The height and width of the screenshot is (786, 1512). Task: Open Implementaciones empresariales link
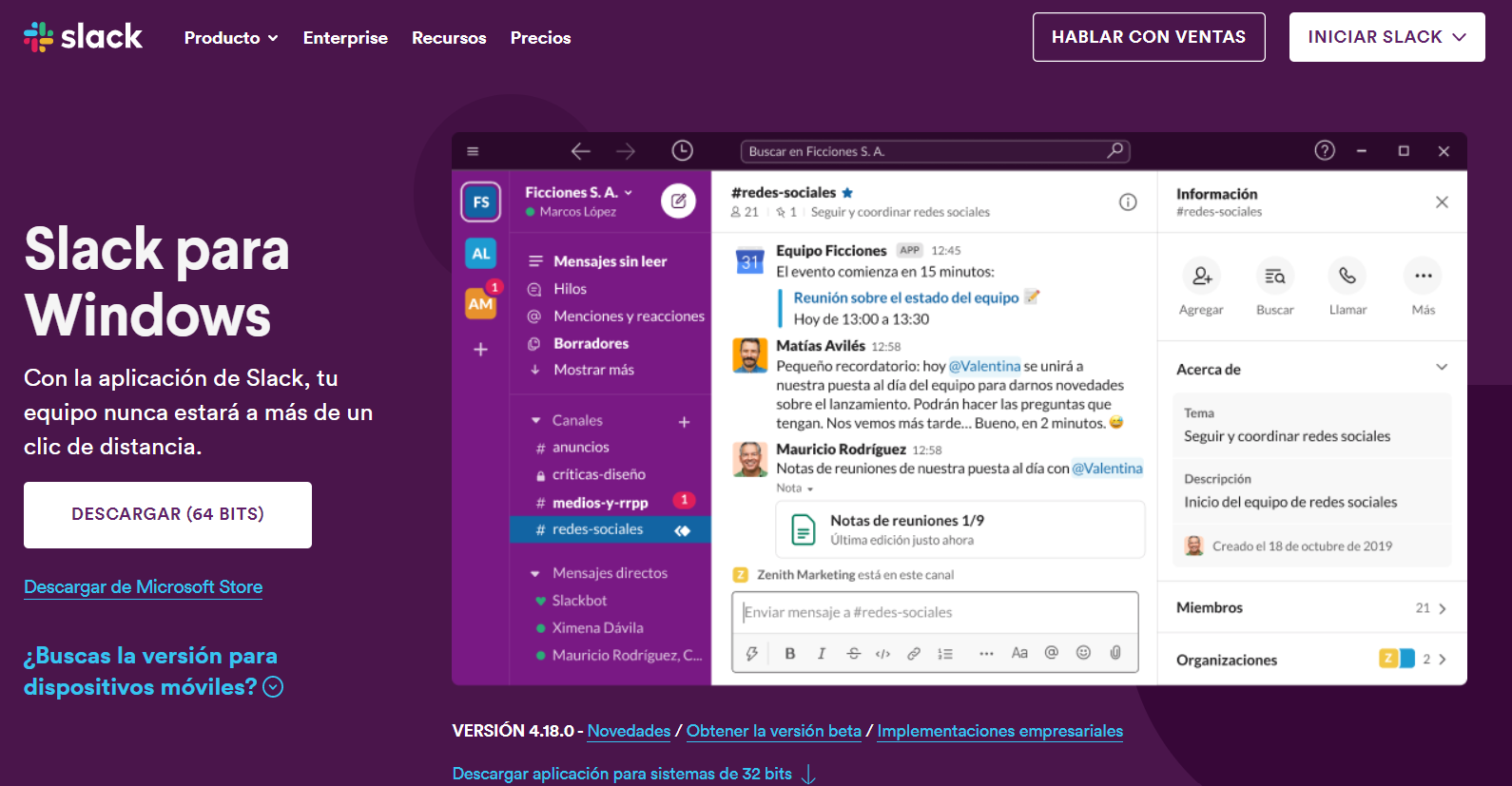point(999,731)
